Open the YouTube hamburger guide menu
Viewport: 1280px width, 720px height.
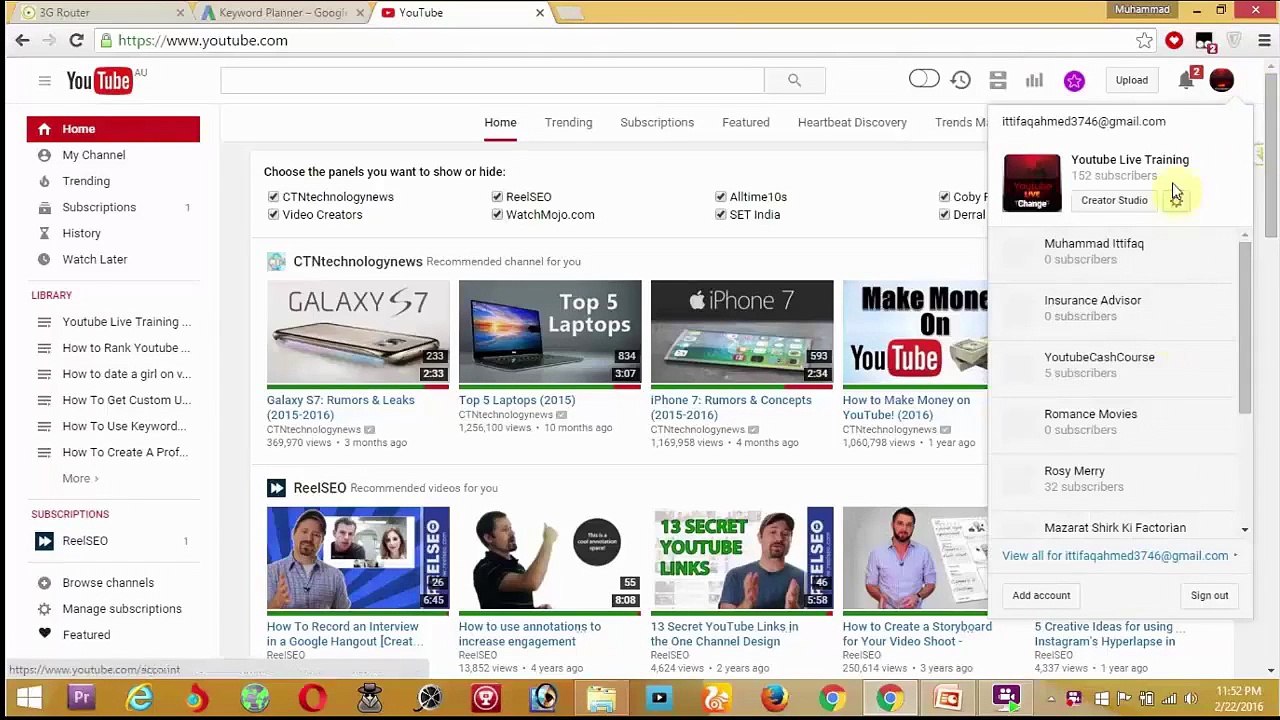[x=44, y=81]
